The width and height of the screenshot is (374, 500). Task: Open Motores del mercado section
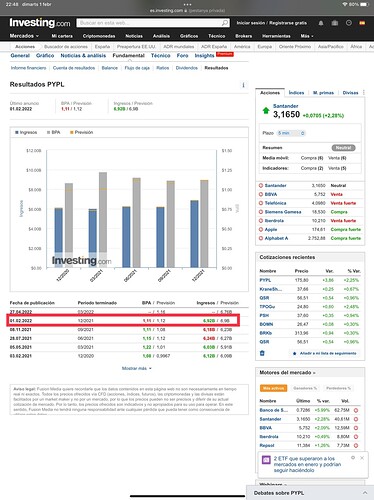tap(287, 372)
